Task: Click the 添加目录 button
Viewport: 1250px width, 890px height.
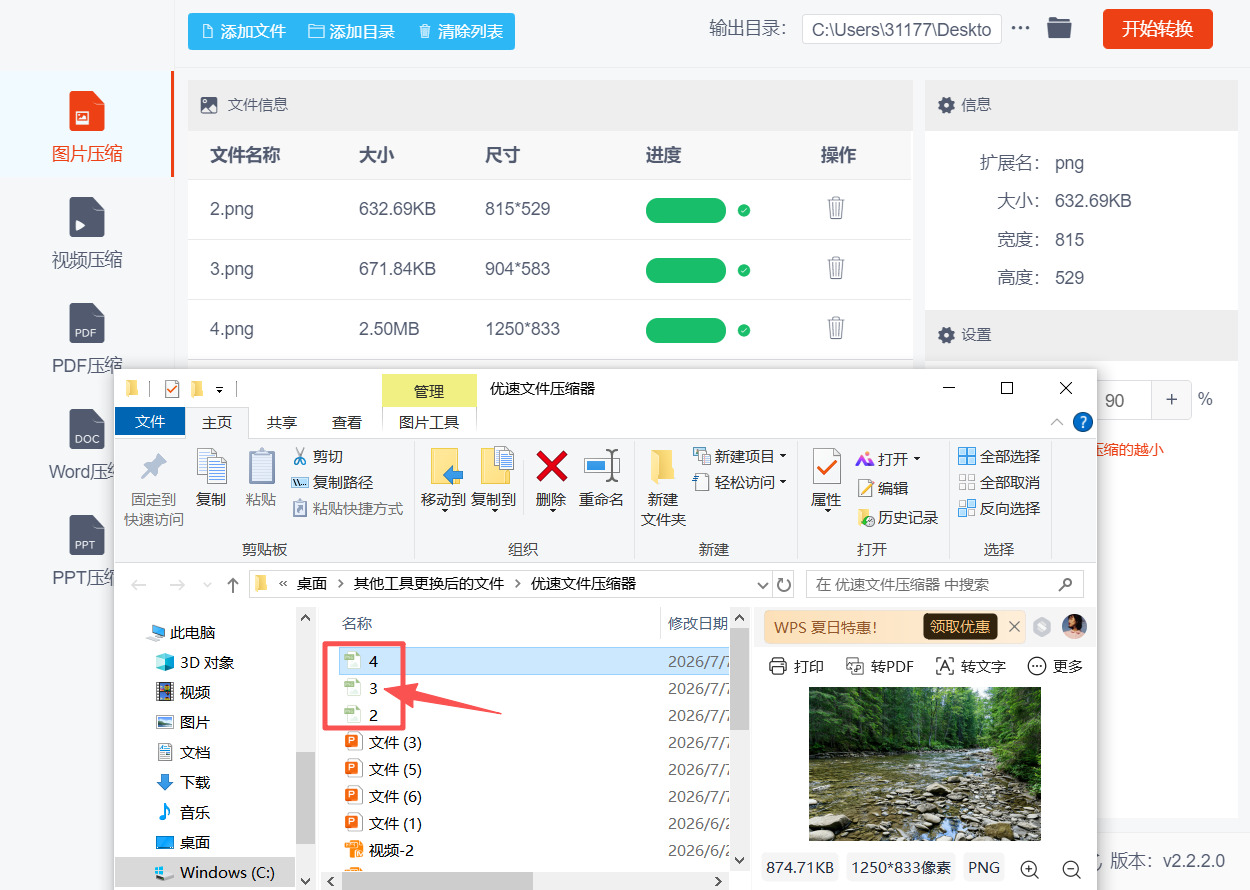Action: tap(351, 31)
